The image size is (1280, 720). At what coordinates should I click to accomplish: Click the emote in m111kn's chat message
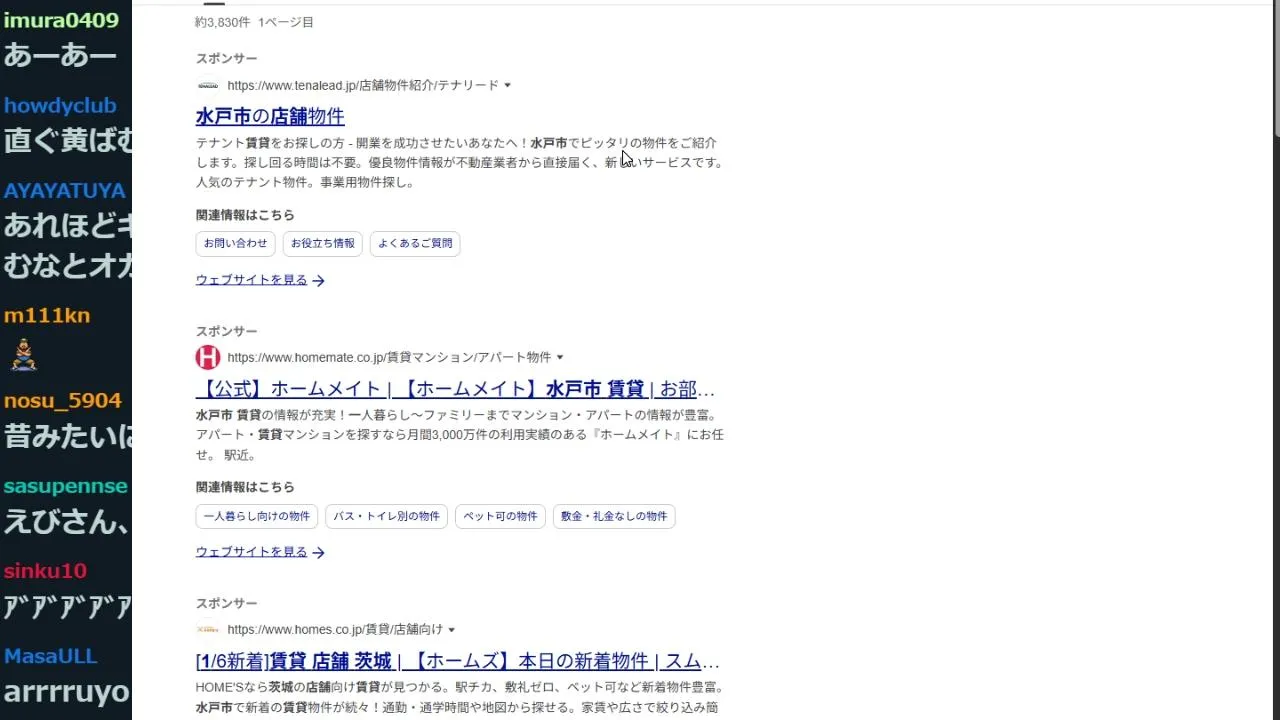click(24, 354)
